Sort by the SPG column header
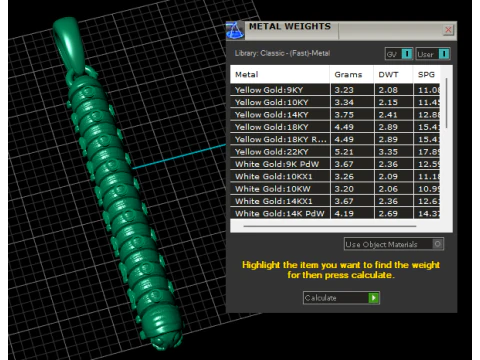This screenshot has width=480, height=360. click(427, 75)
